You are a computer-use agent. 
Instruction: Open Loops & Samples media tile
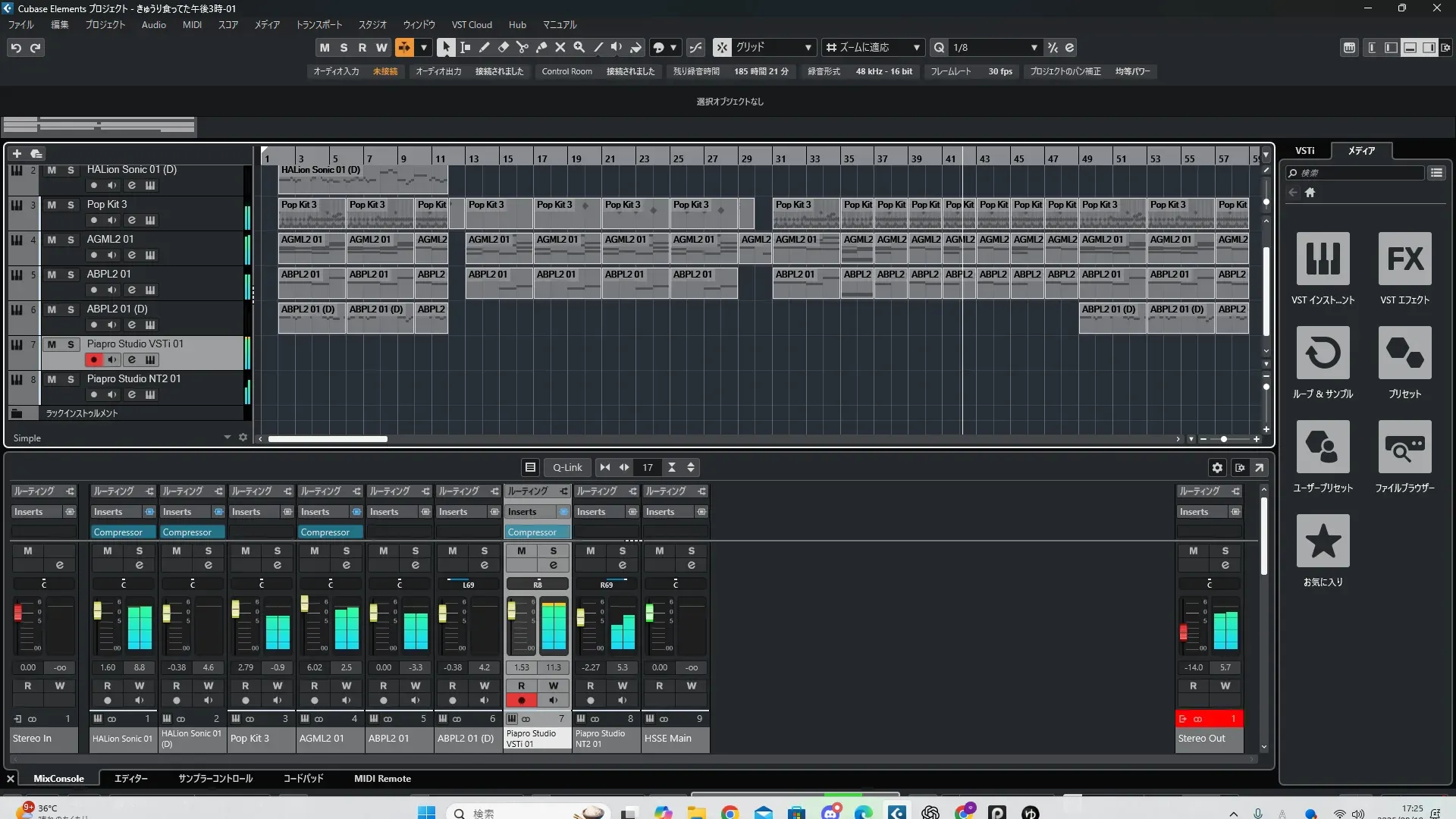click(x=1323, y=353)
